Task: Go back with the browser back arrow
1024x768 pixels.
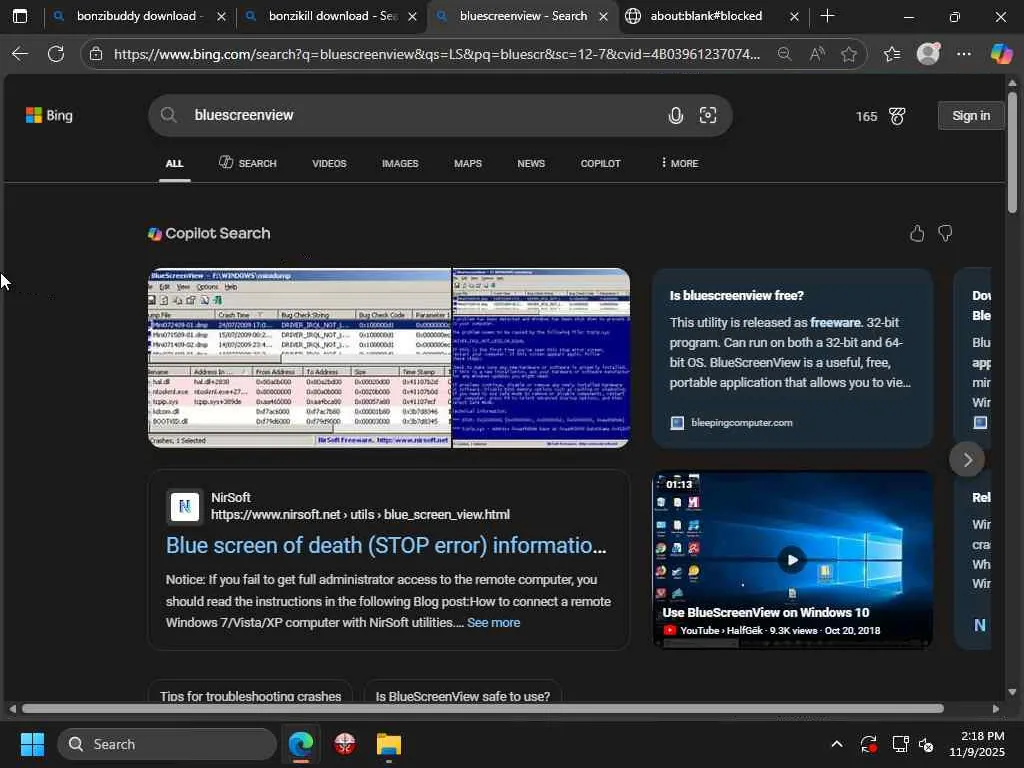Action: click(20, 54)
